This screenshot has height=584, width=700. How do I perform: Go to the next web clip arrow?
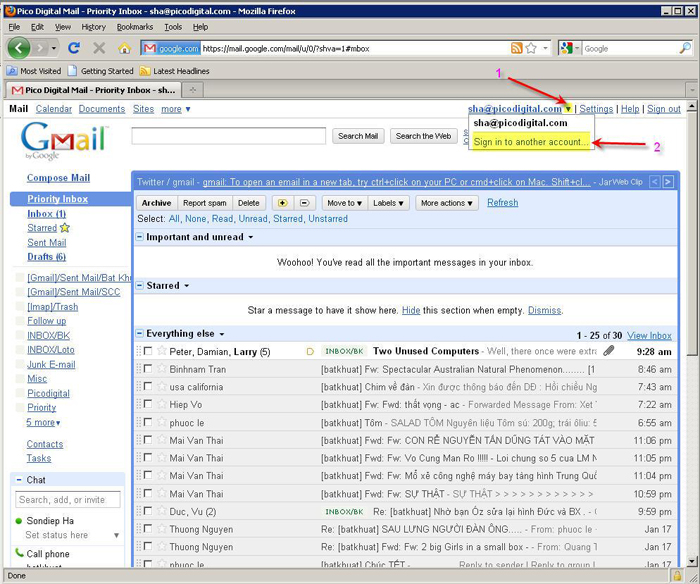click(668, 182)
